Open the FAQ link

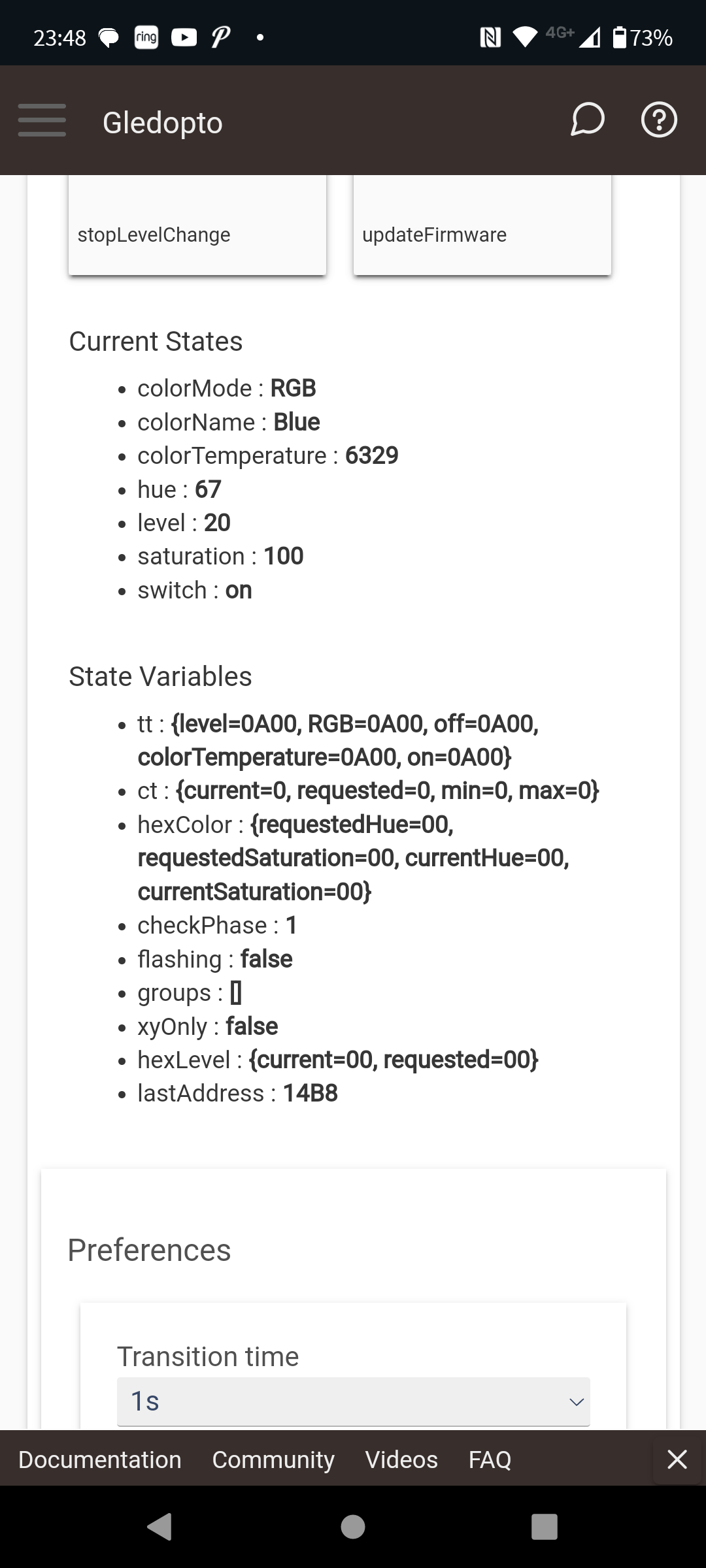(490, 1459)
